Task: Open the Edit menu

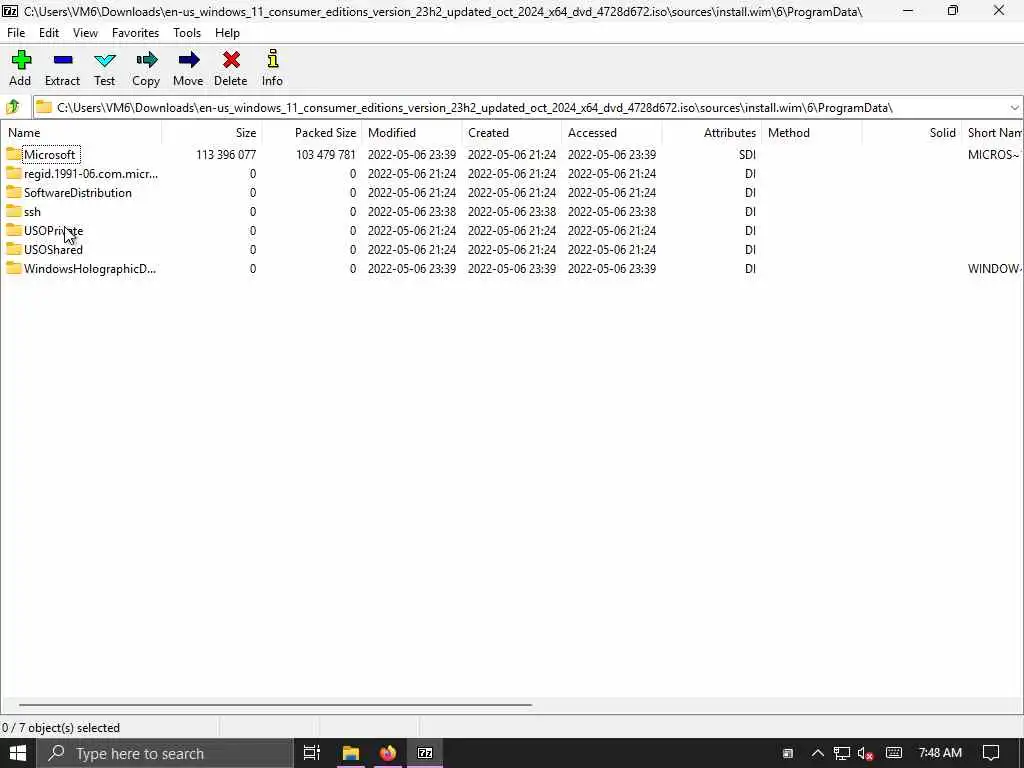Action: [x=49, y=33]
